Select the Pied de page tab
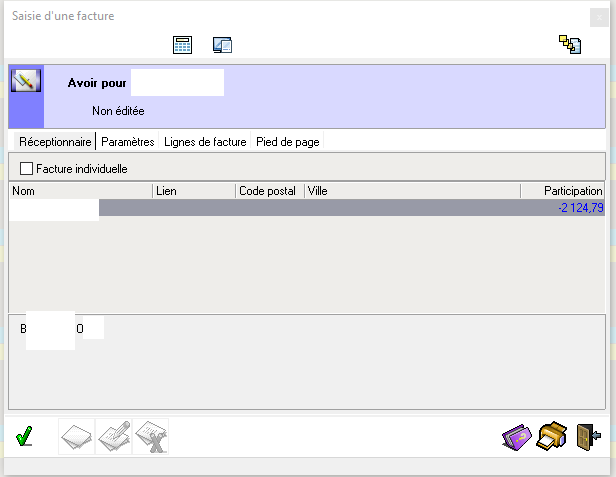The width and height of the screenshot is (616, 477). coord(287,142)
